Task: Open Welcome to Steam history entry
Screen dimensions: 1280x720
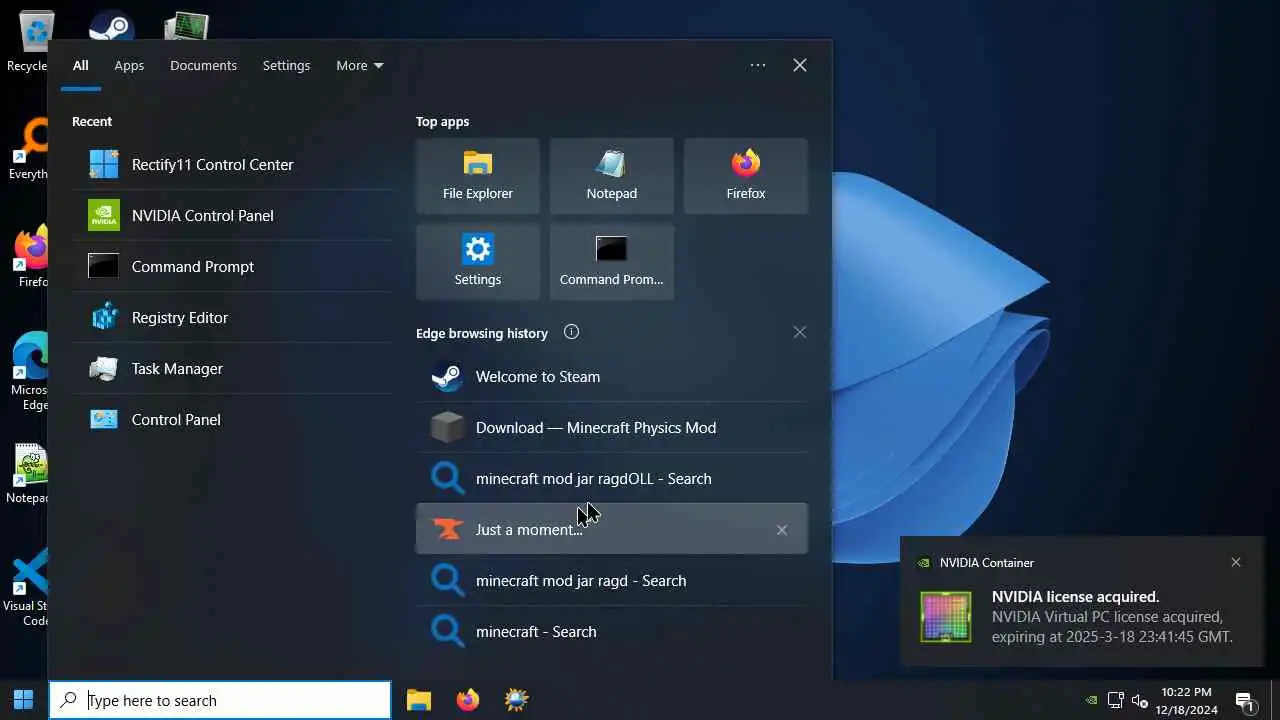Action: 612,376
